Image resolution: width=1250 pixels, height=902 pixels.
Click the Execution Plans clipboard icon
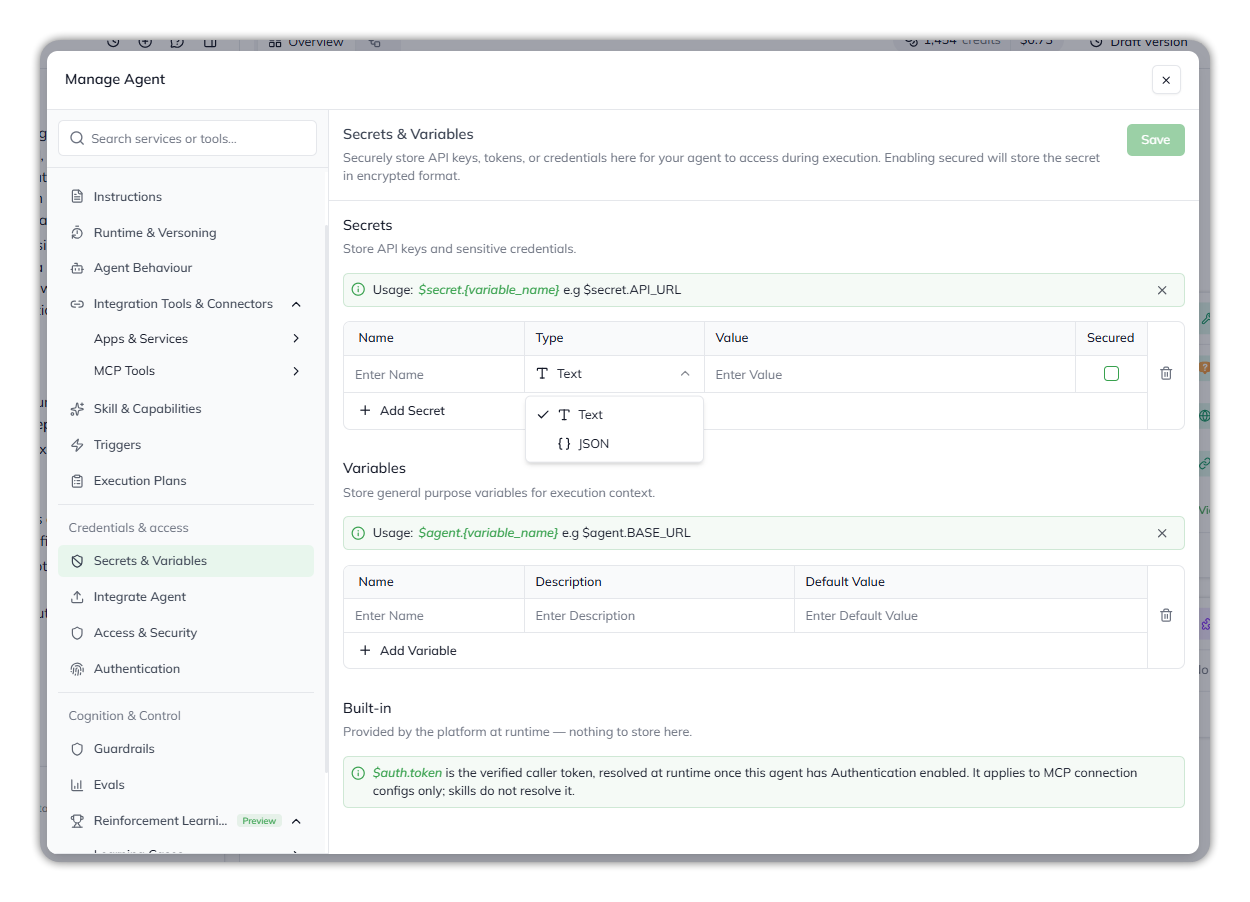tap(77, 481)
